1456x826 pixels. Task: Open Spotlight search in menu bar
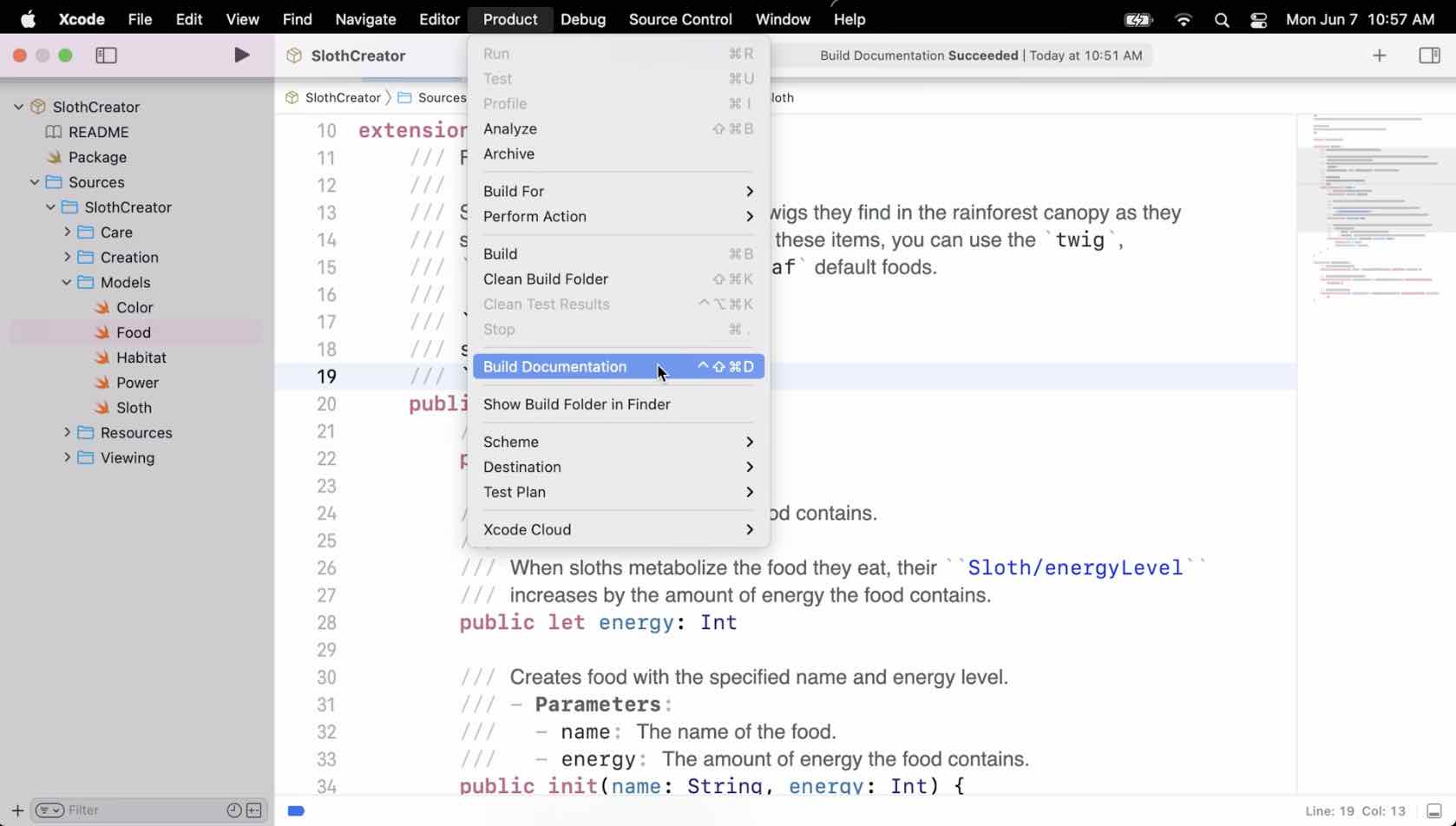[x=1222, y=19]
